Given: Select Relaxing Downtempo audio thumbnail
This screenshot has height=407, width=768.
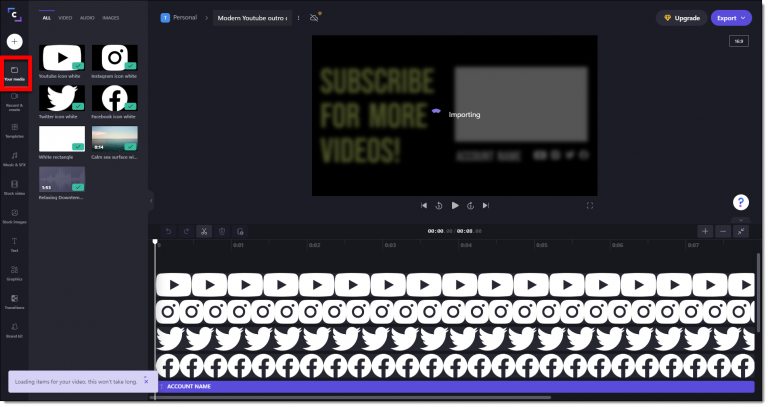Looking at the screenshot, I should click(62, 179).
